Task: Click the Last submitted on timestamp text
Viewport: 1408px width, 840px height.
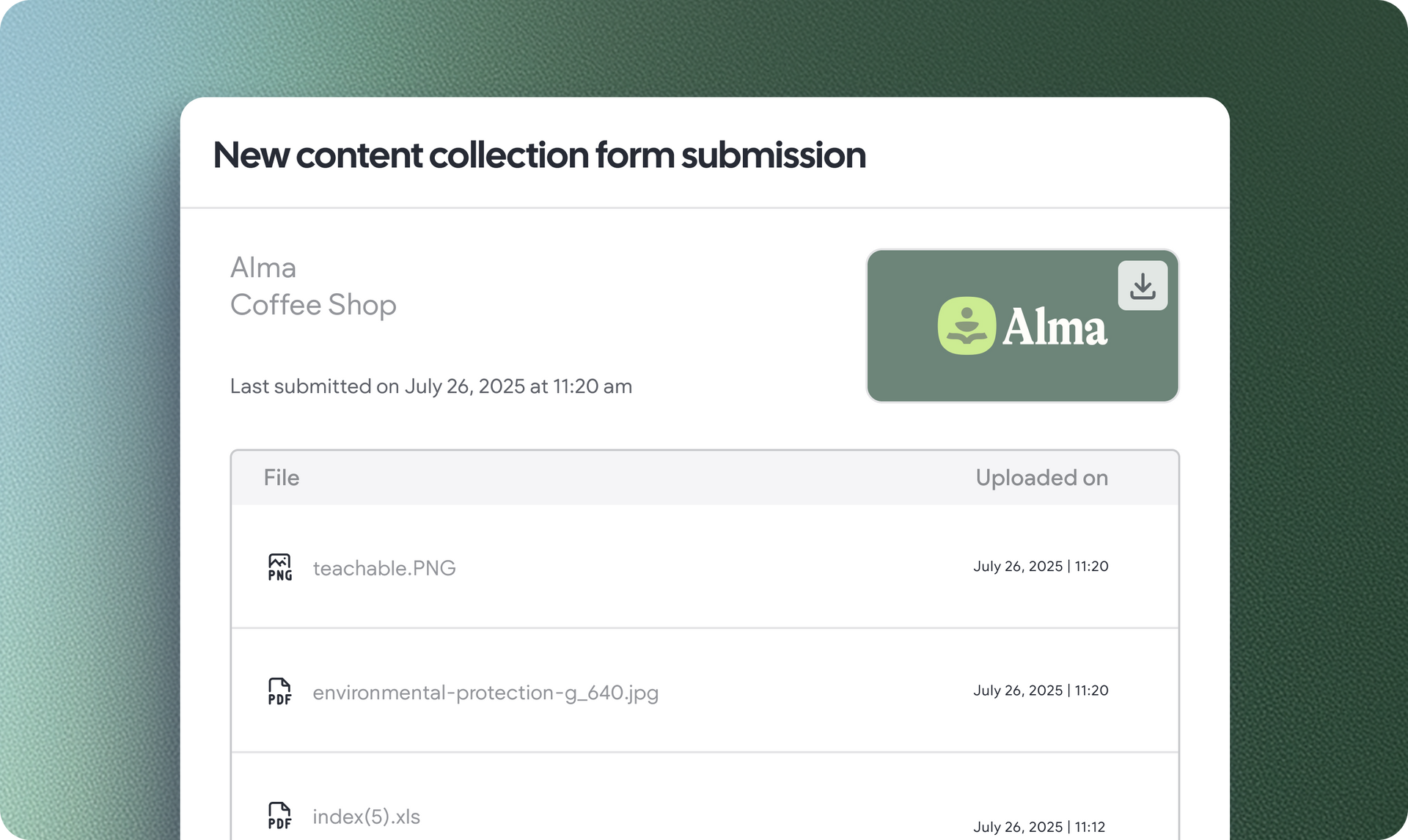Action: coord(431,386)
